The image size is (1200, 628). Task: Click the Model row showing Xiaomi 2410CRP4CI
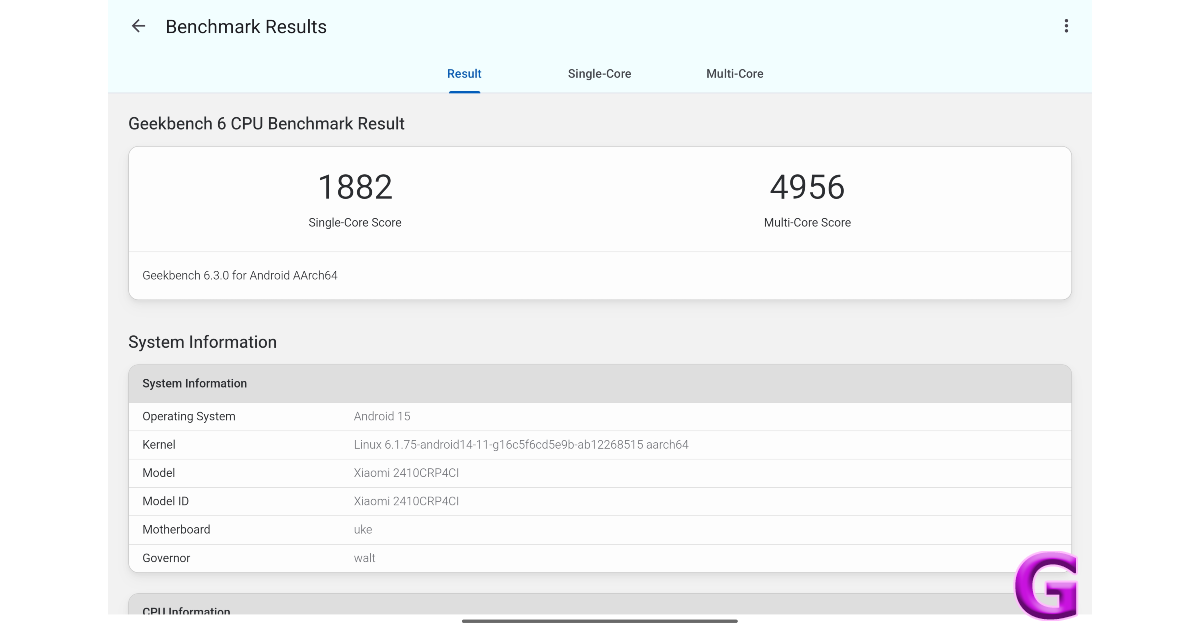pyautogui.click(x=400, y=472)
